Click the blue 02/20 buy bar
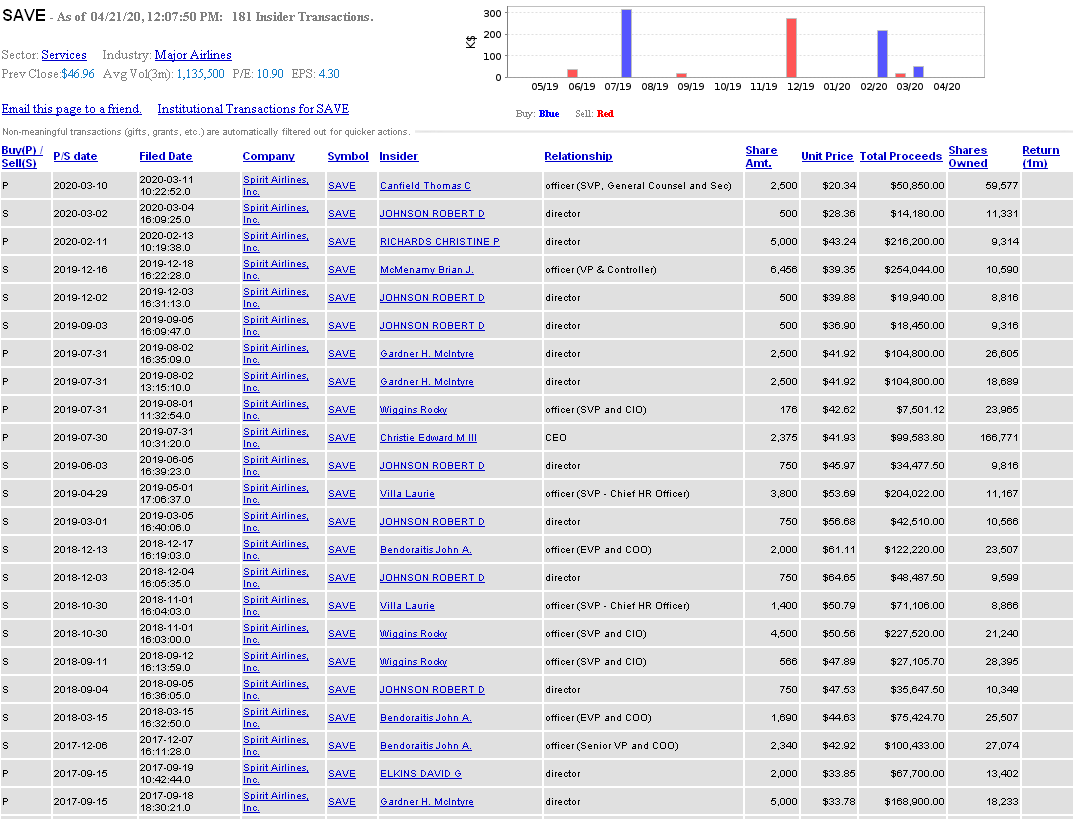Screen dimensions: 1073x819 click(883, 54)
